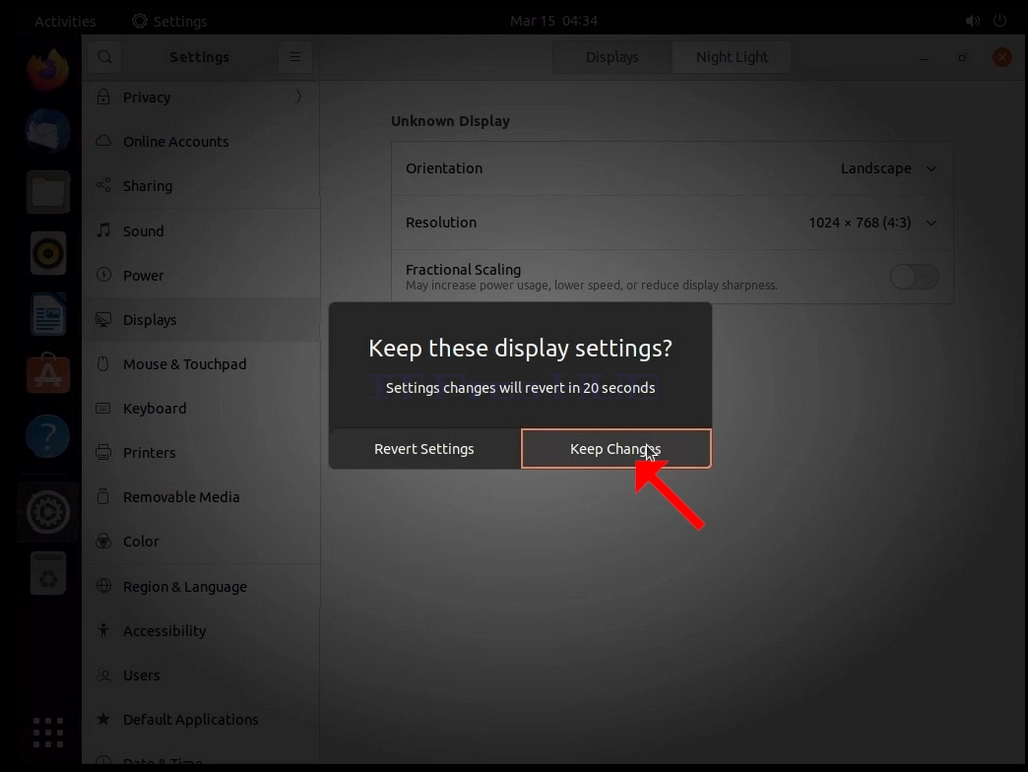Open Rhythmbox music player in dock
Image resolution: width=1028 pixels, height=772 pixels.
[x=48, y=253]
